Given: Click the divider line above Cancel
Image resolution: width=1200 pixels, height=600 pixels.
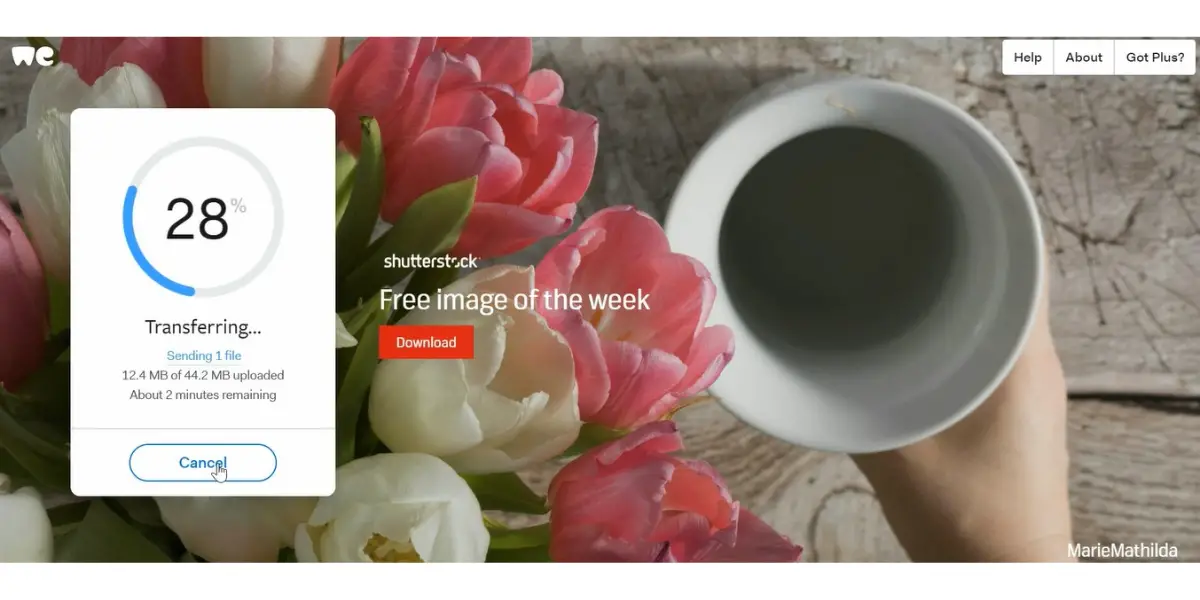Looking at the screenshot, I should [x=203, y=428].
